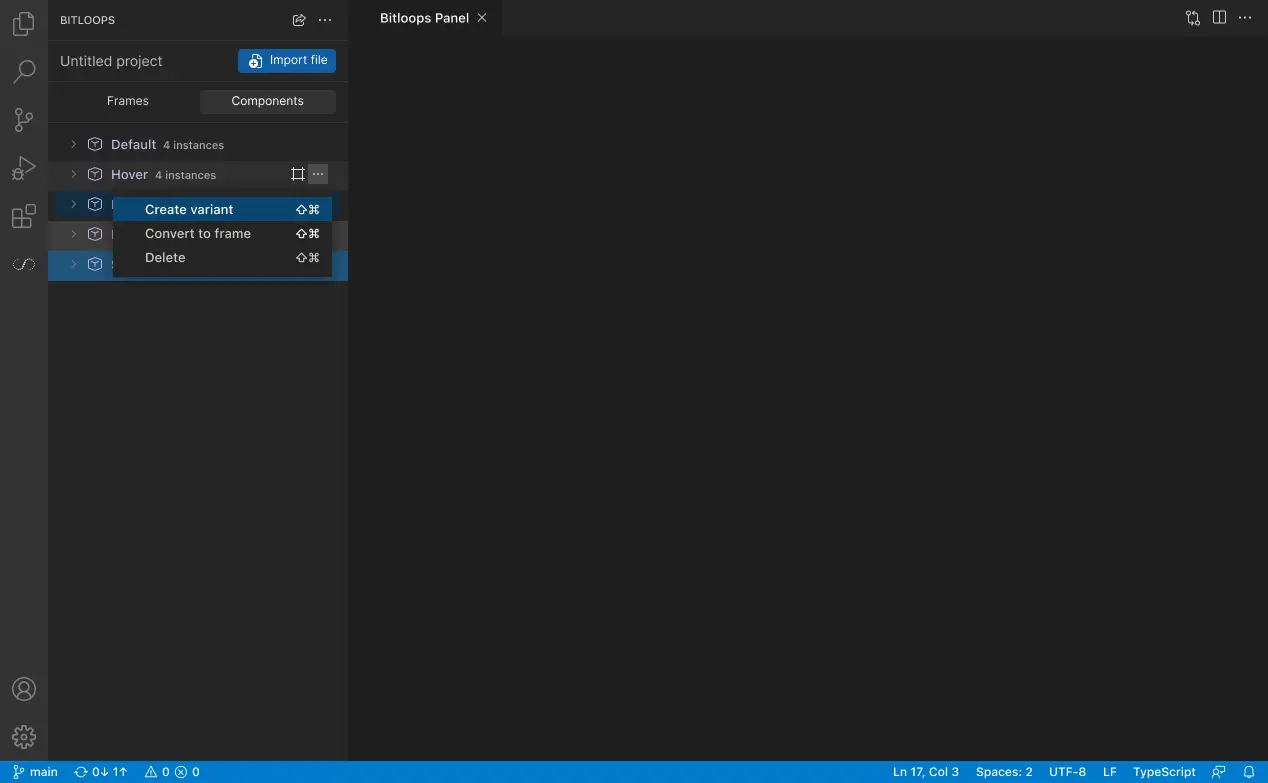1268x783 pixels.
Task: Click the export/share icon in the Bitloops header
Action: tap(298, 19)
